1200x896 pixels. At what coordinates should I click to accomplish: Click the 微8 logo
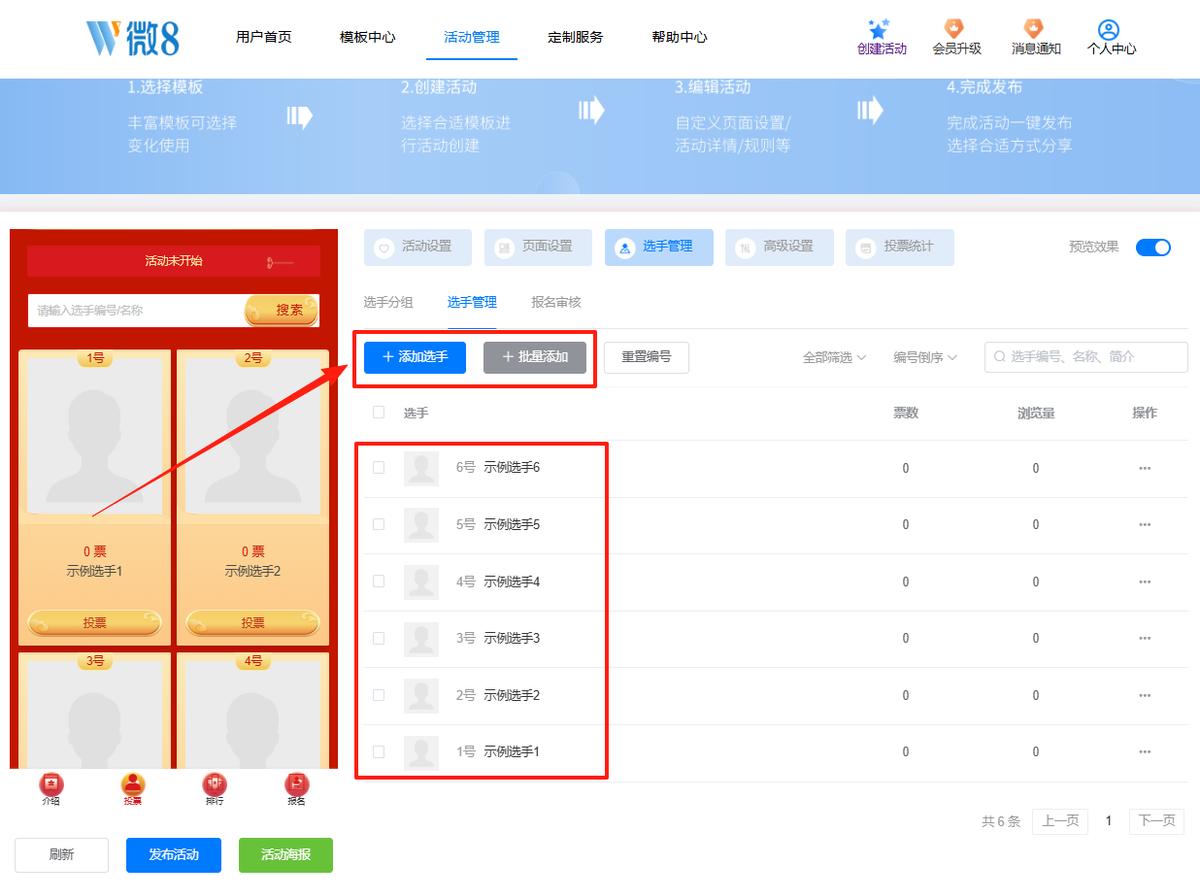tap(132, 37)
